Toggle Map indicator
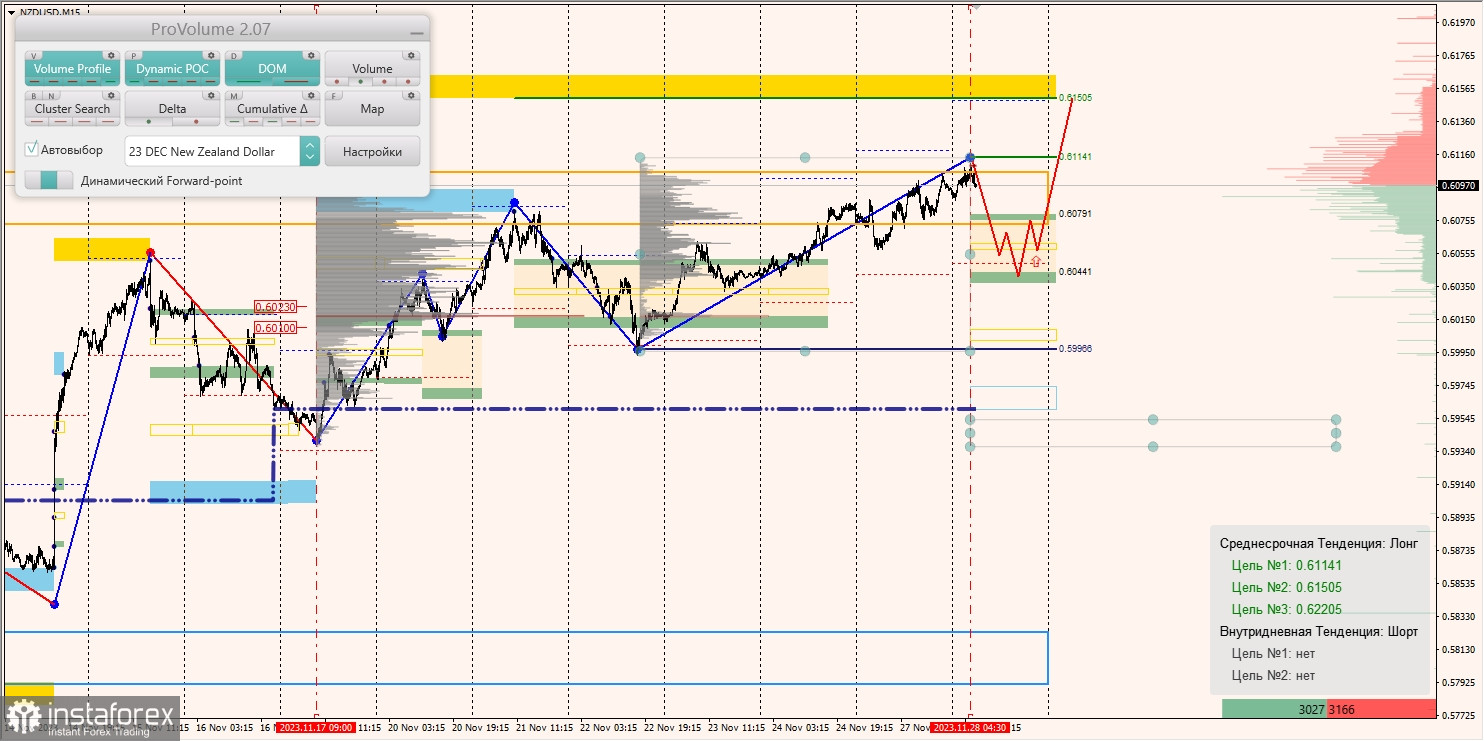 click(x=372, y=109)
